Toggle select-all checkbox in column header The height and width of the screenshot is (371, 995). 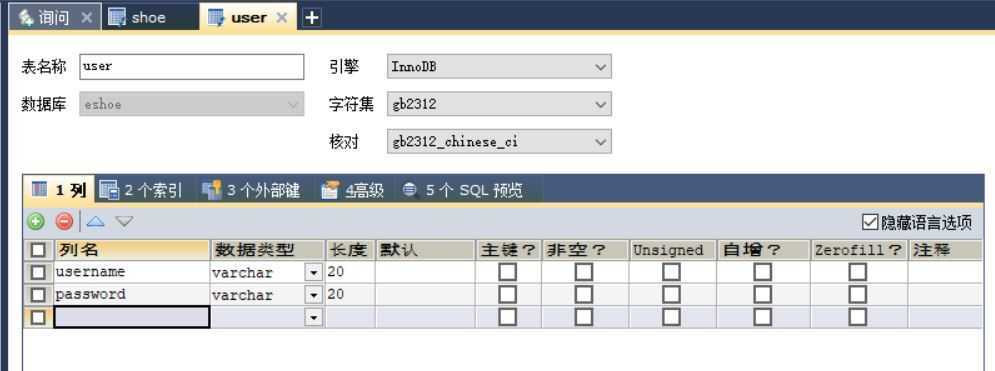pyautogui.click(x=38, y=250)
